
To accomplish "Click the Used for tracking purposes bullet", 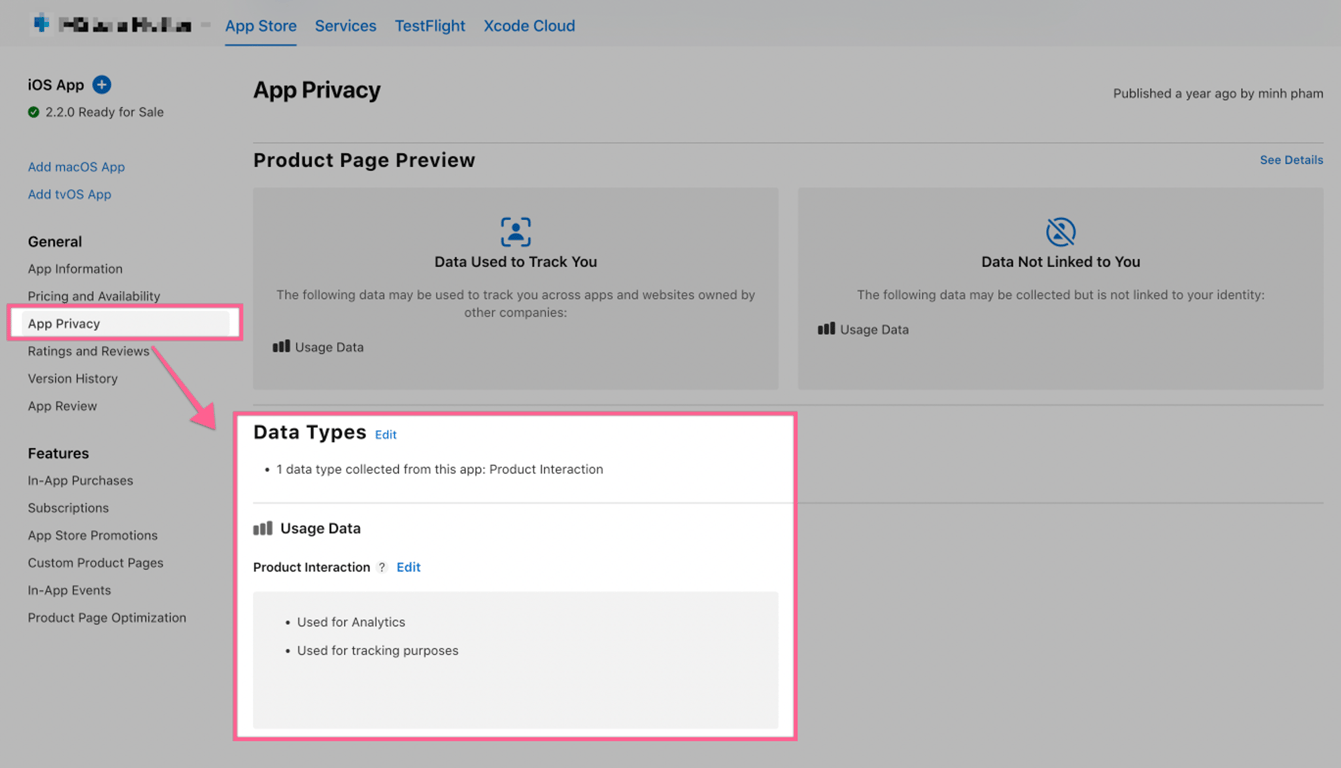I will (x=378, y=650).
